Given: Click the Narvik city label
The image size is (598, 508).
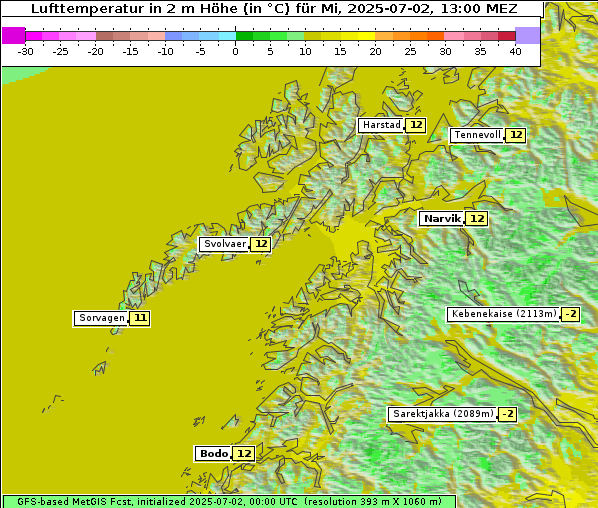Looking at the screenshot, I should point(442,219).
